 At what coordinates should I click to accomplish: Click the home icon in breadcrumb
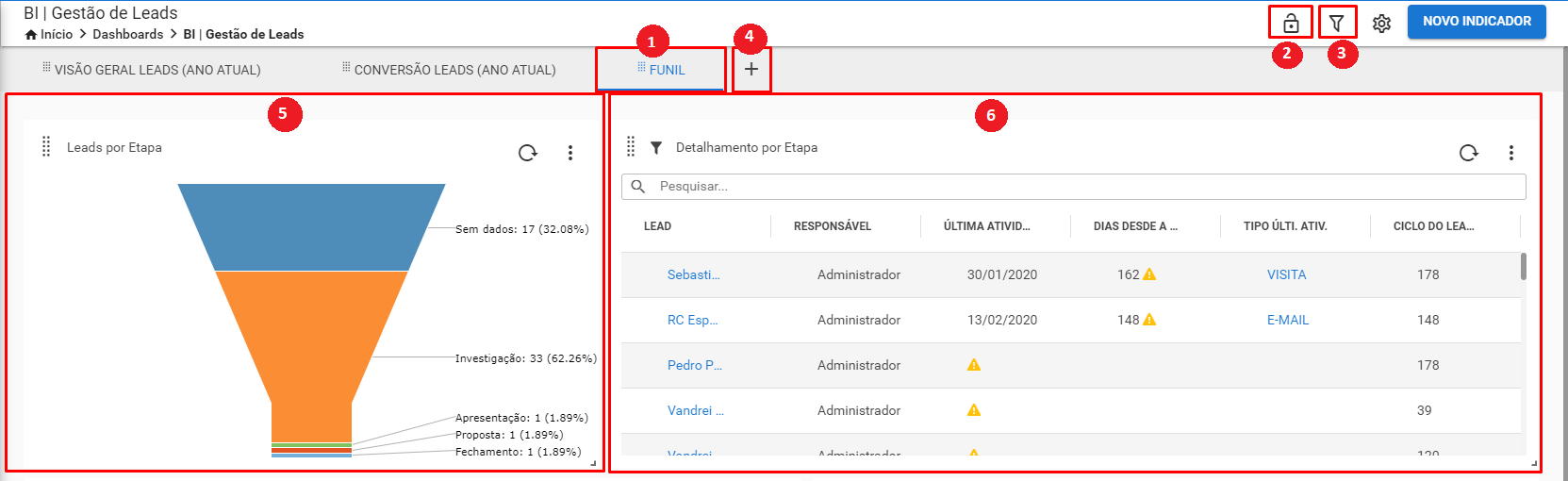click(31, 34)
